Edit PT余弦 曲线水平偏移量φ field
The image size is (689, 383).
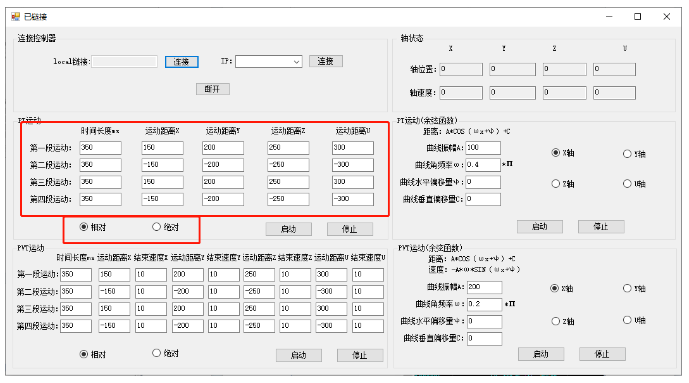(x=483, y=182)
